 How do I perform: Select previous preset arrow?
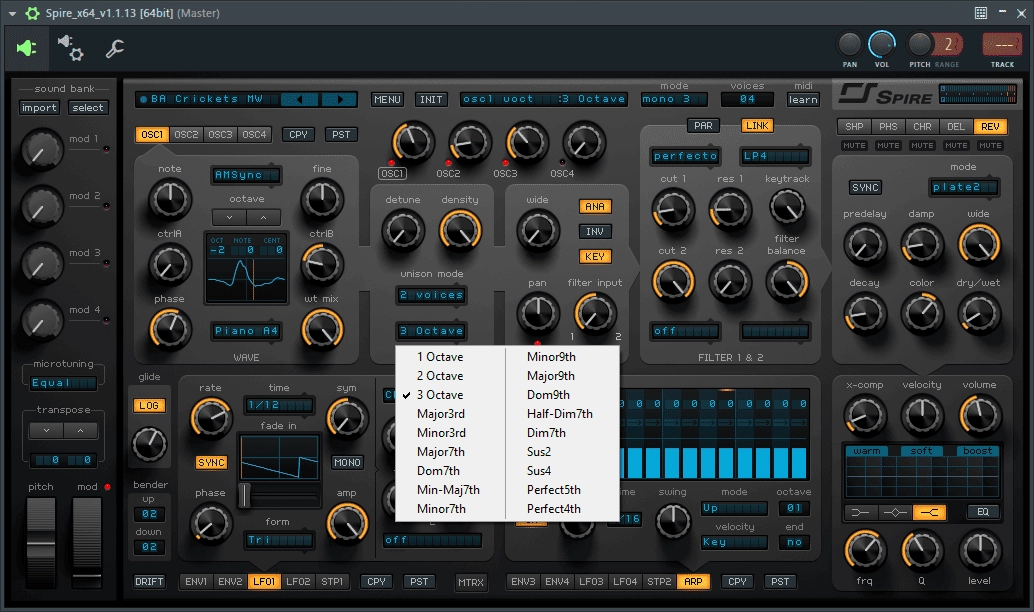click(300, 99)
